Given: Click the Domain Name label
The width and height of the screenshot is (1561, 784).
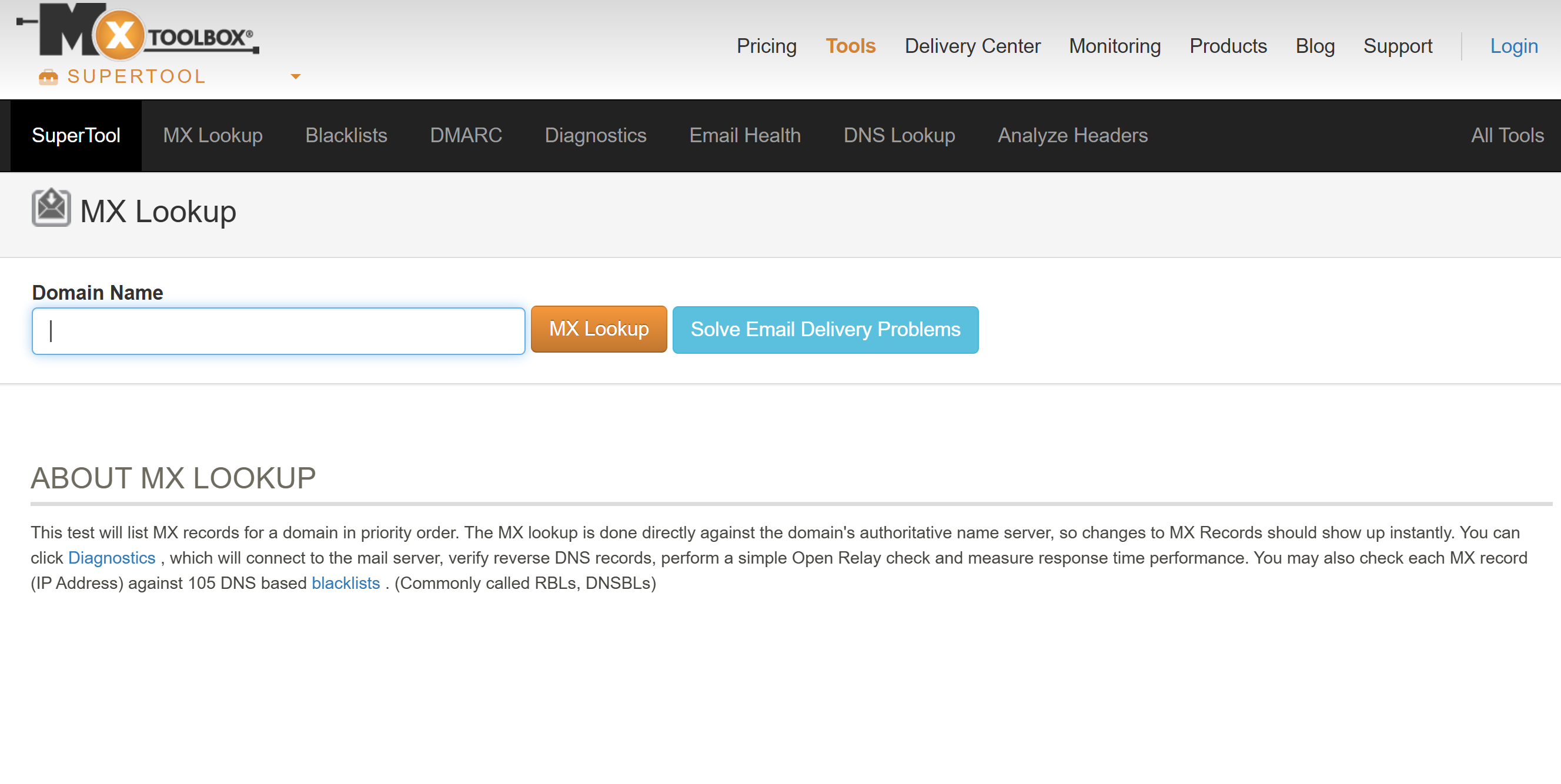Looking at the screenshot, I should click(98, 293).
